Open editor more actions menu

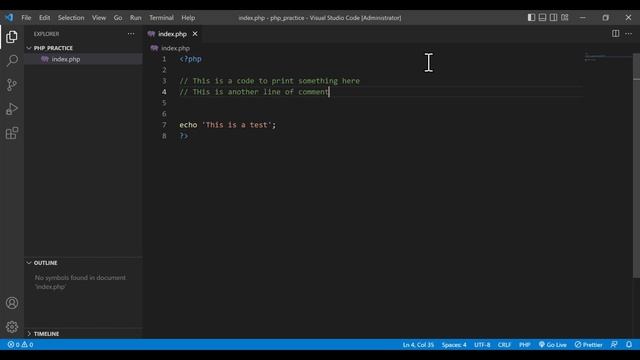coord(629,33)
